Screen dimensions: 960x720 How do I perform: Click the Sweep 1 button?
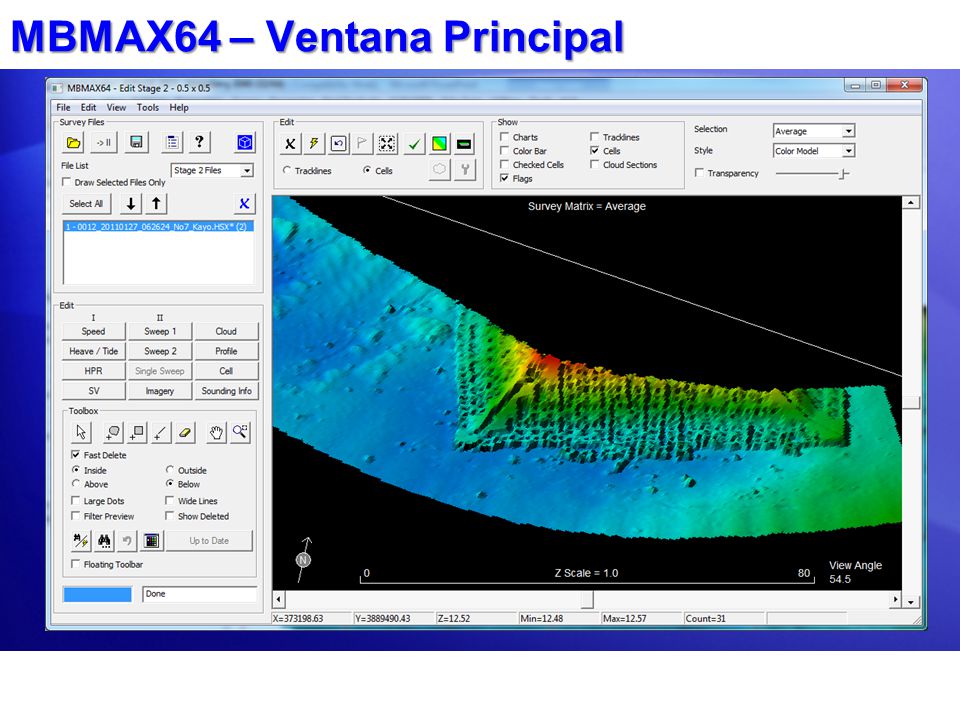click(160, 331)
